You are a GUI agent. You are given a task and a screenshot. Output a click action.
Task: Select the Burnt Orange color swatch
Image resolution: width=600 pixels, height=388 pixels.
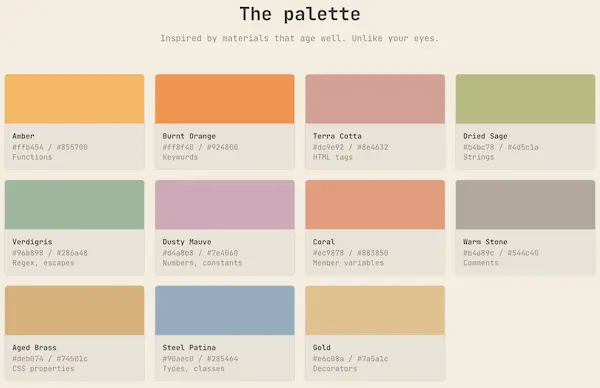click(x=225, y=99)
